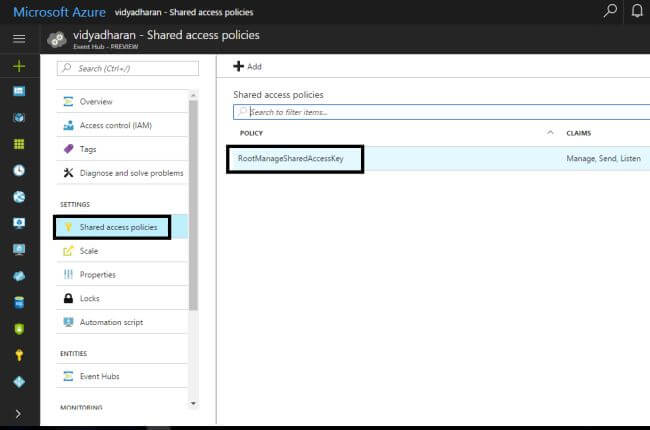Image resolution: width=650 pixels, height=430 pixels.
Task: Click the Overview icon in menu
Action: (x=68, y=102)
